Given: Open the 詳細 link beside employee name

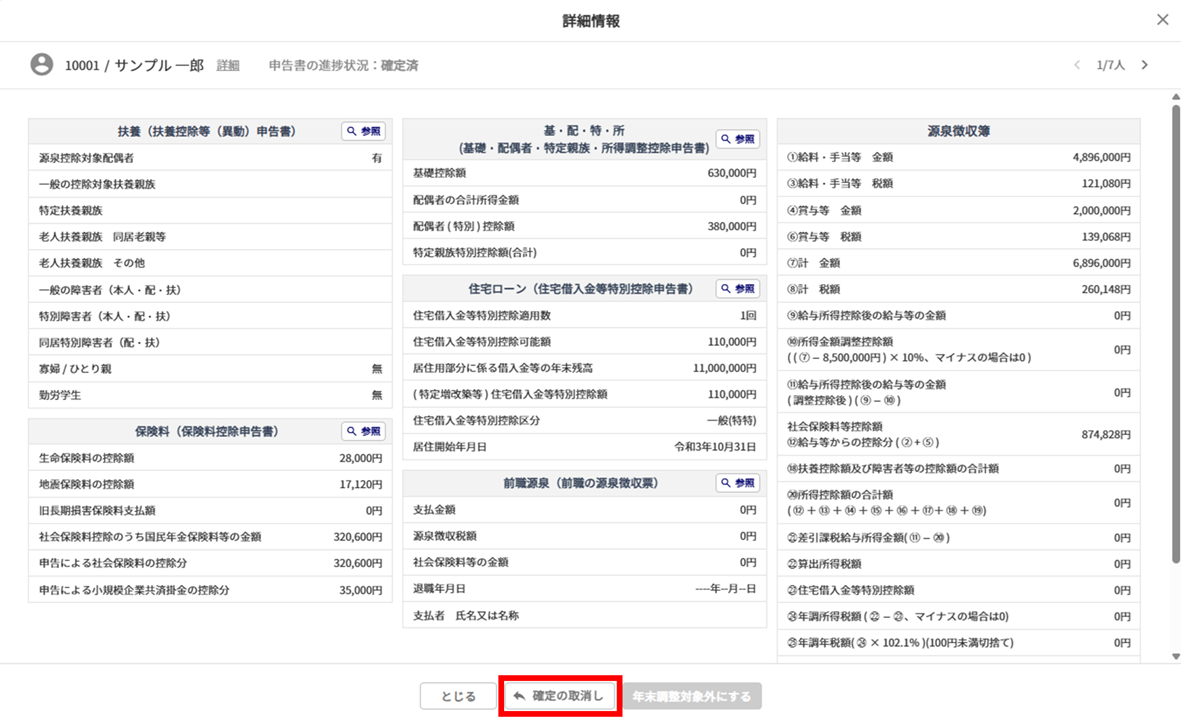Looking at the screenshot, I should click(228, 66).
